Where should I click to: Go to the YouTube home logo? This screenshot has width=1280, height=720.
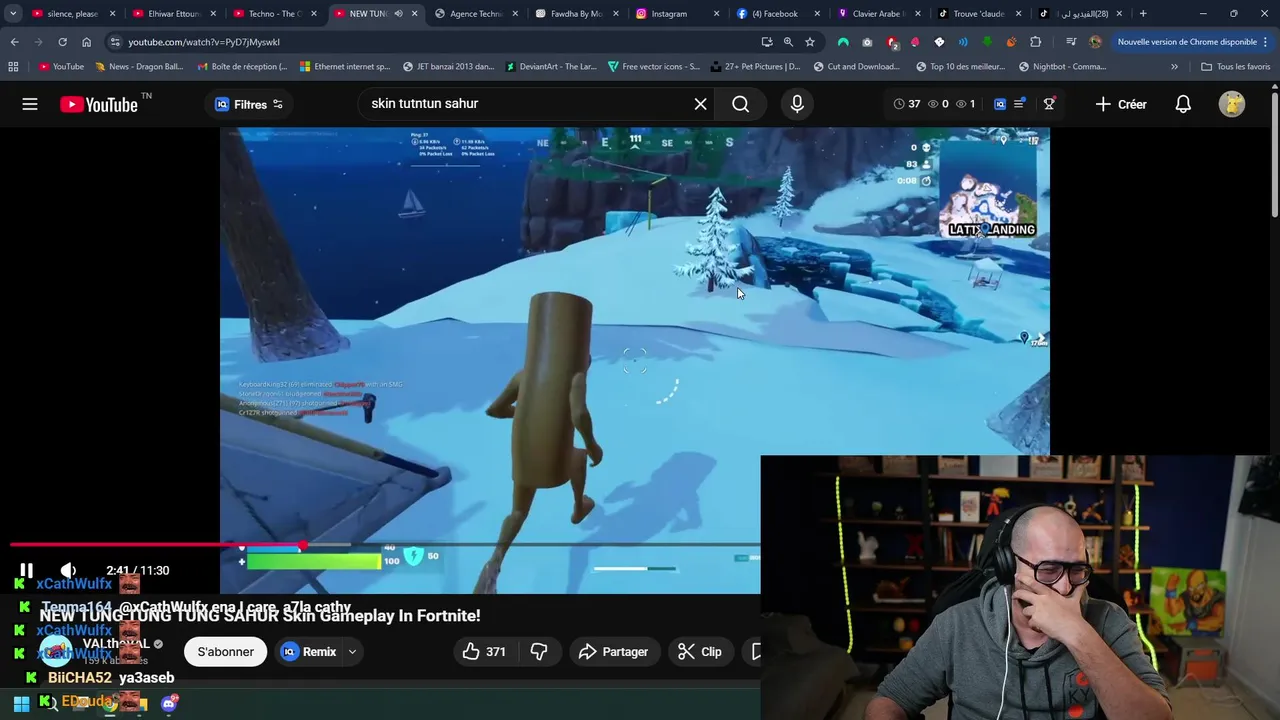[99, 104]
